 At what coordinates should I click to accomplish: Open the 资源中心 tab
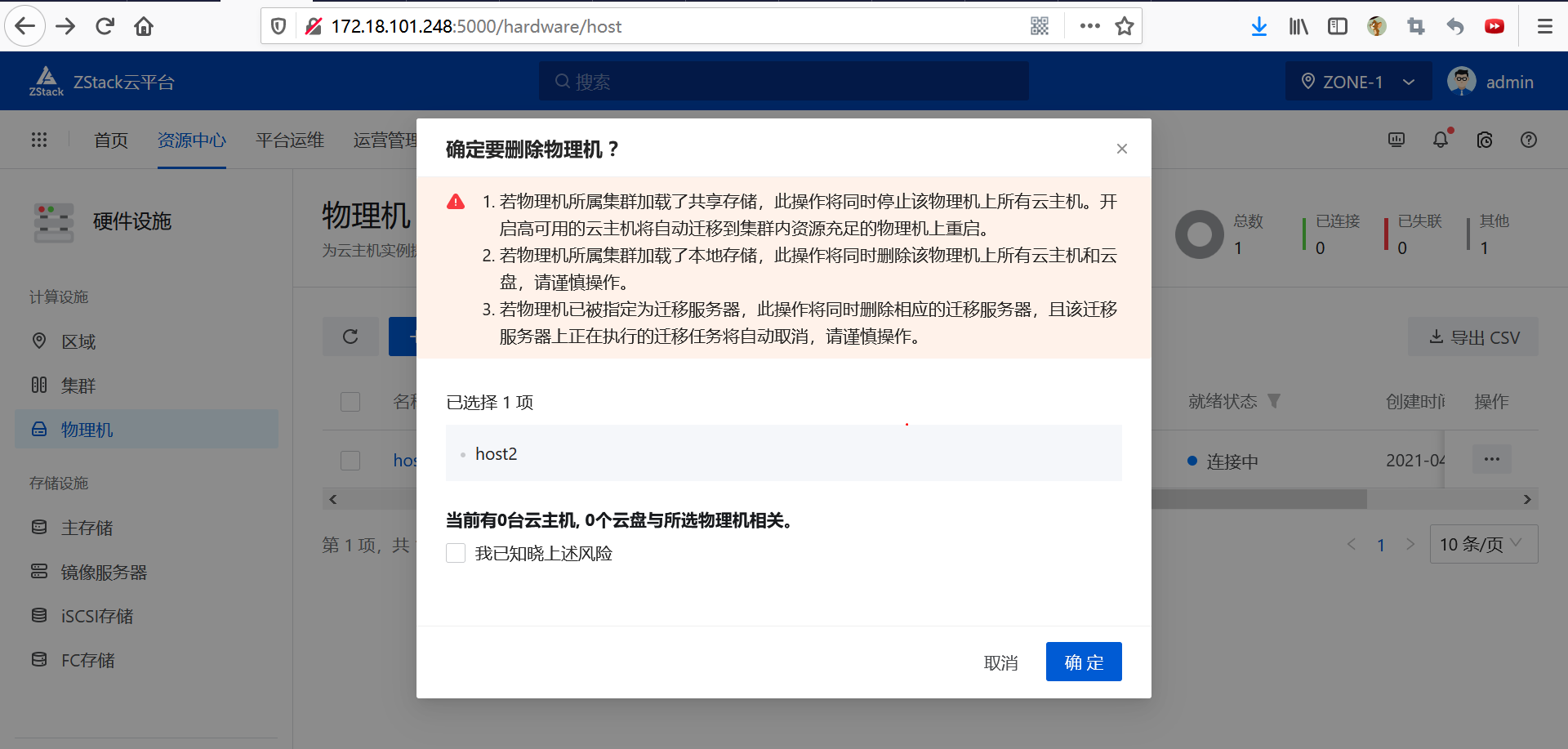point(192,140)
